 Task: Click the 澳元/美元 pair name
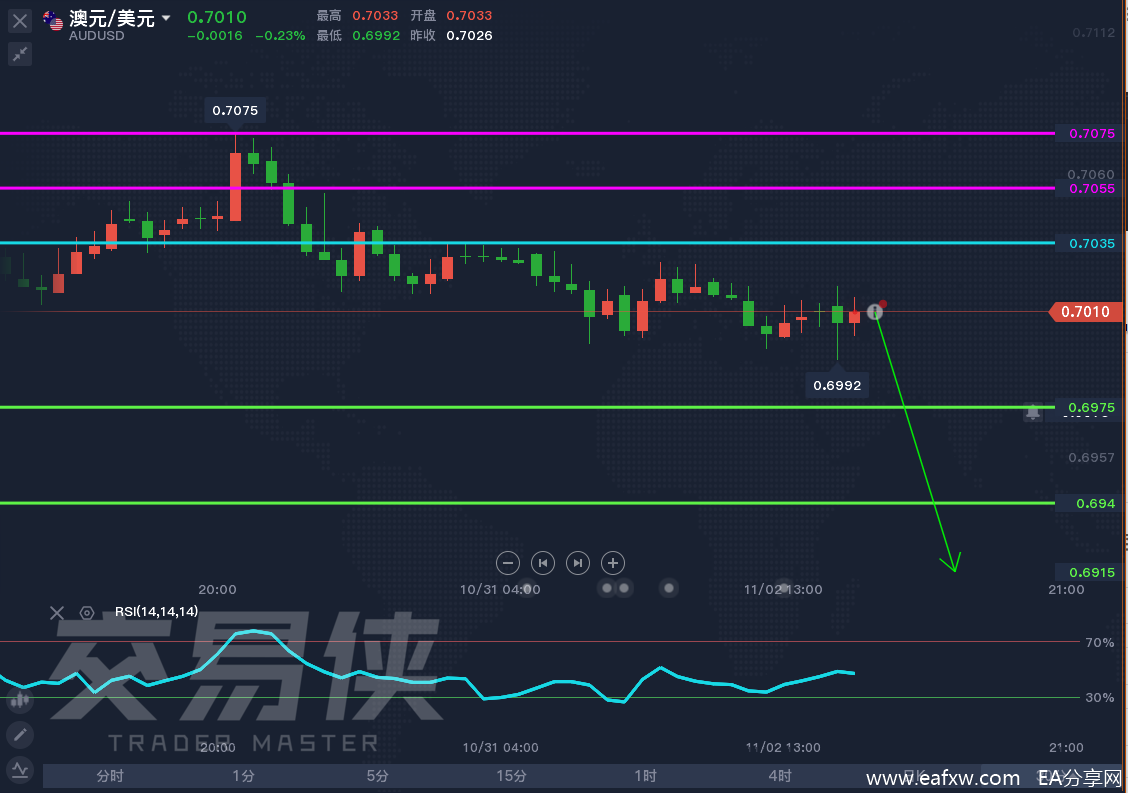coord(112,17)
